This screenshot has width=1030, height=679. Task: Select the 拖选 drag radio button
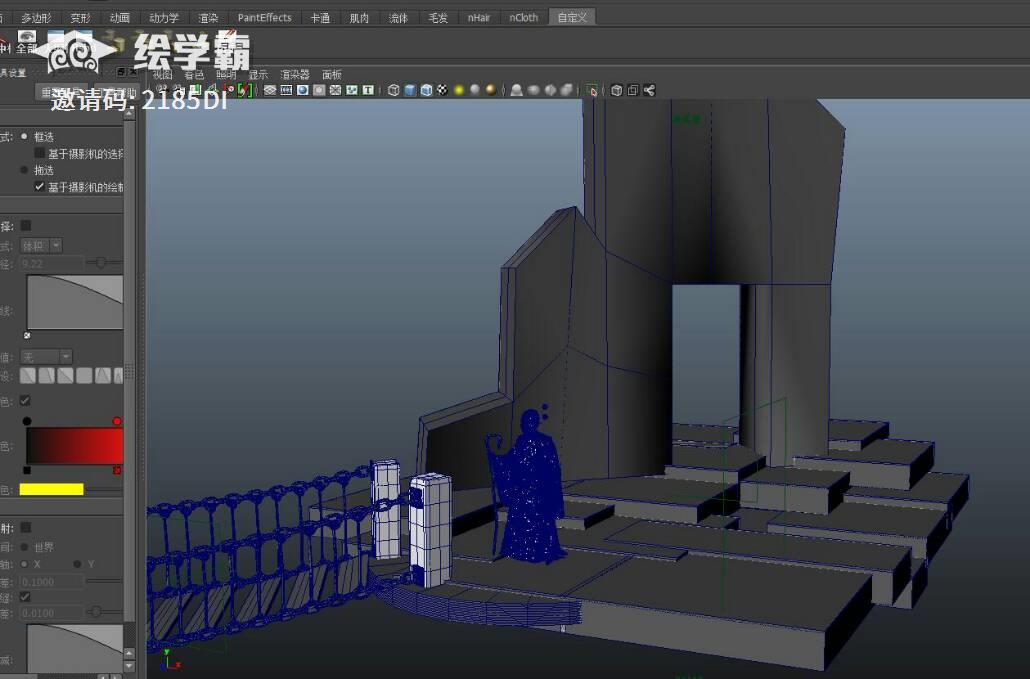(24, 170)
